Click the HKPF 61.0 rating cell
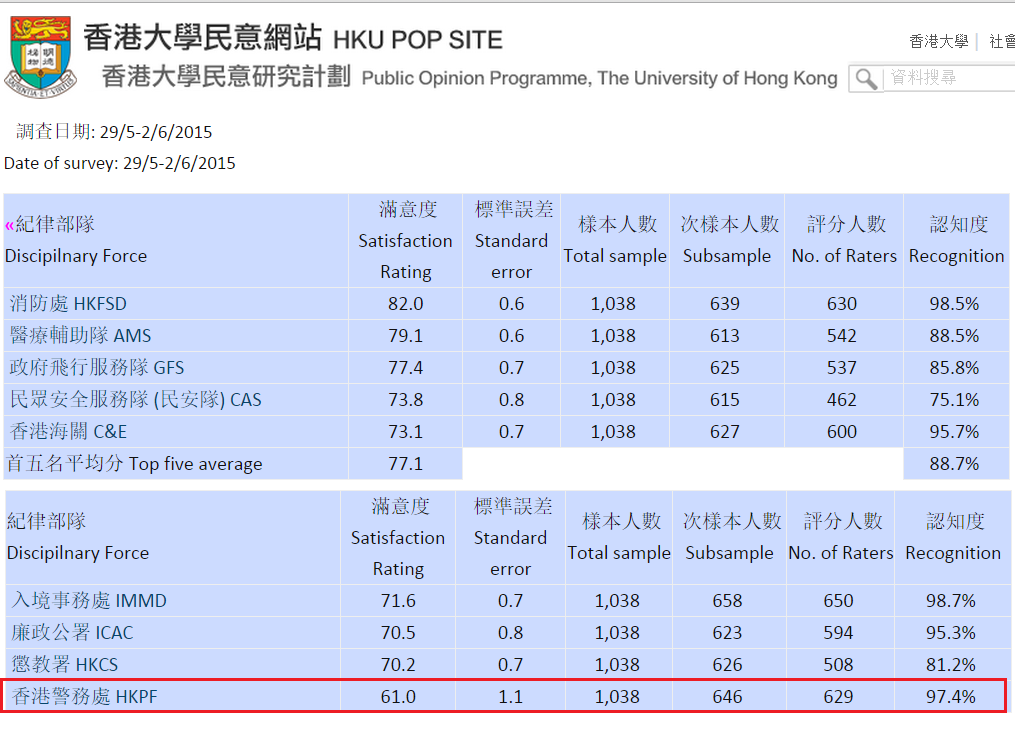Screen dimensions: 1015x732 (x=398, y=696)
